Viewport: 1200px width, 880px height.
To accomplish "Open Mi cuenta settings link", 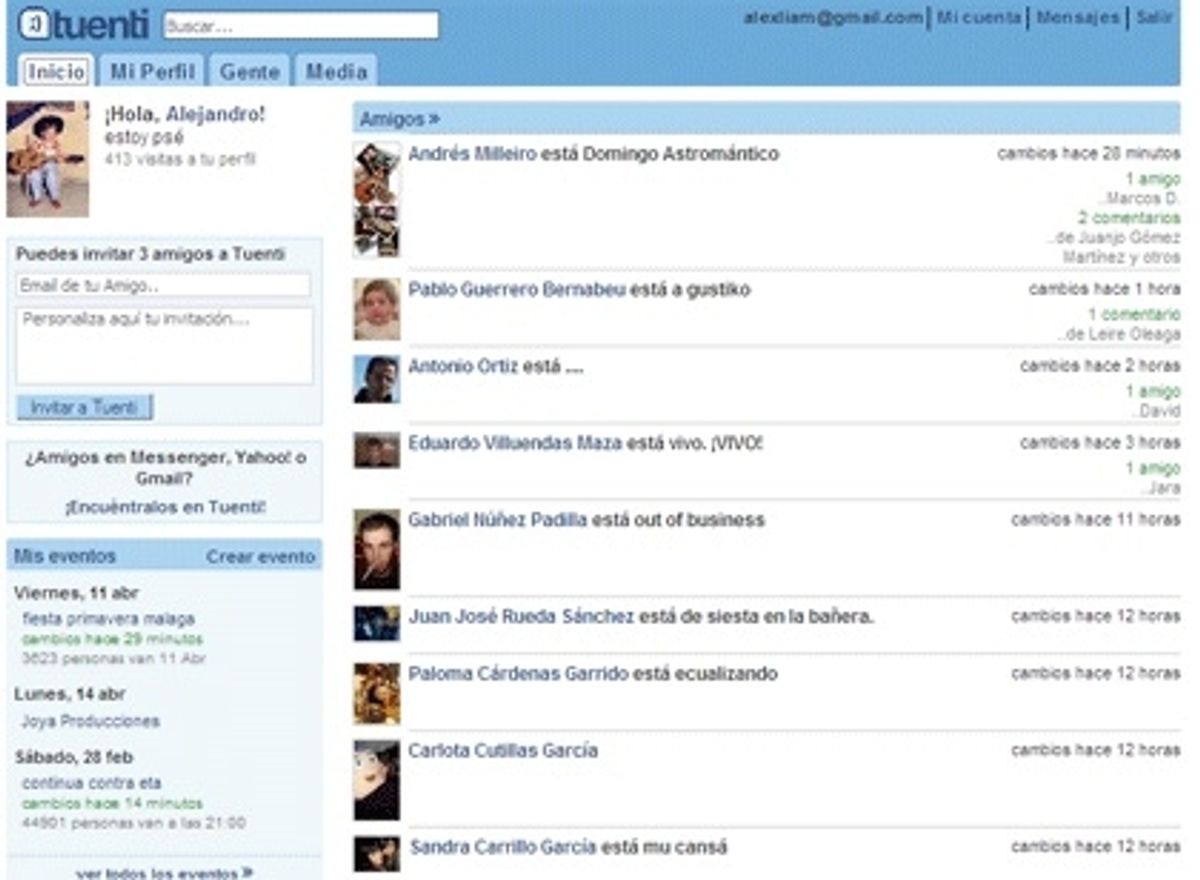I will 979,17.
